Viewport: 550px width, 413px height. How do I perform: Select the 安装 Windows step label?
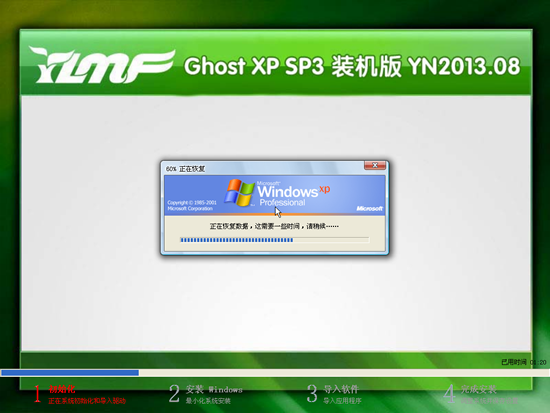214,389
